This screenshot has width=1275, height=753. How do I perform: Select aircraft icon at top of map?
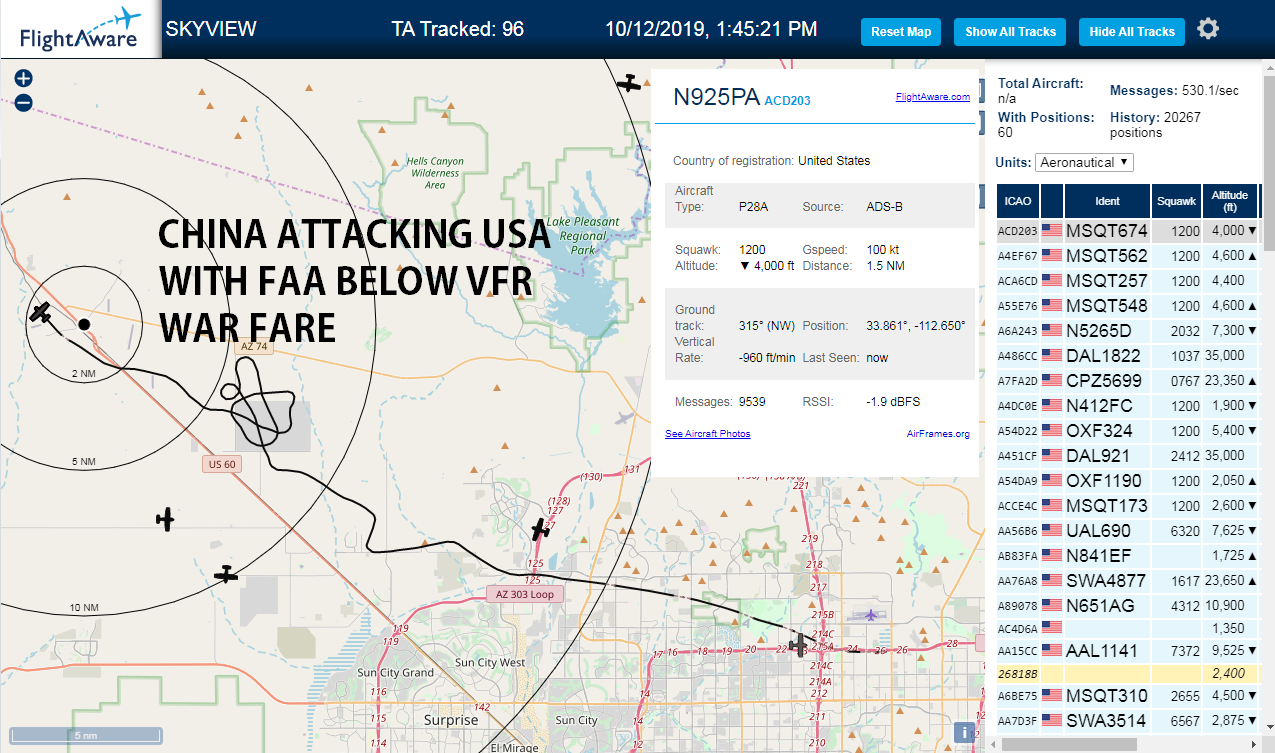click(x=629, y=84)
